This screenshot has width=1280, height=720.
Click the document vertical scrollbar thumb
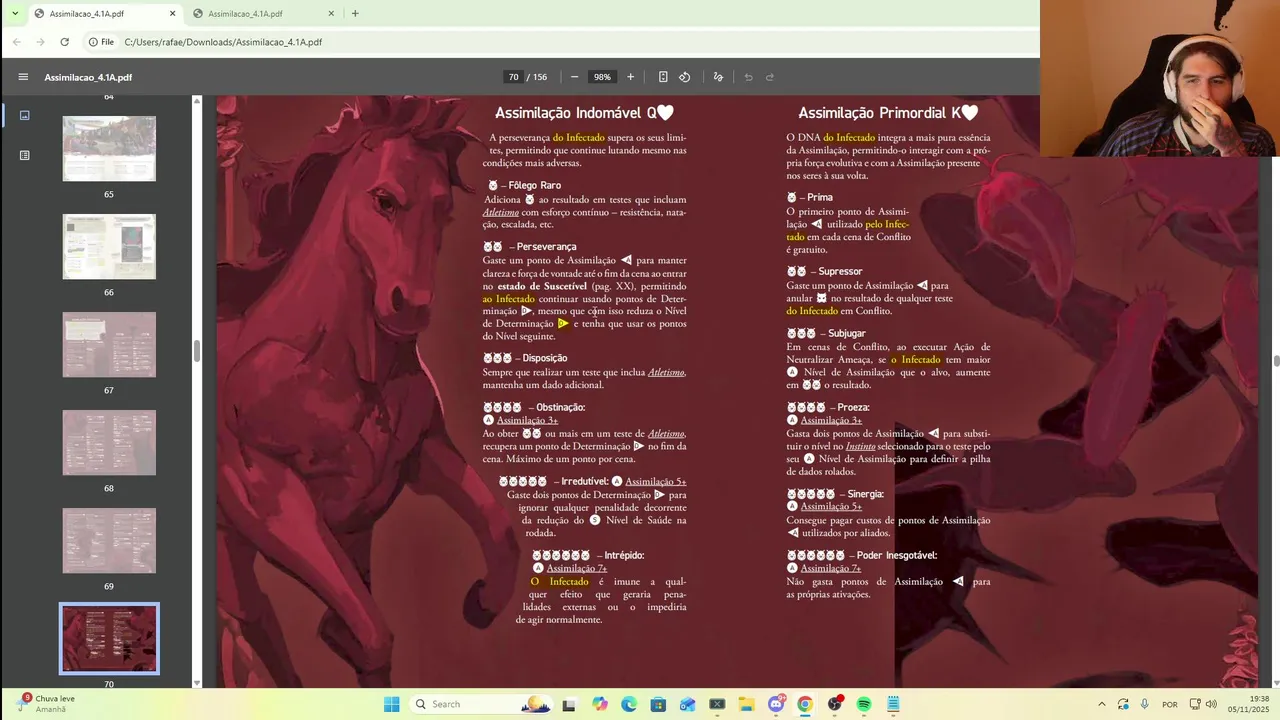1275,361
